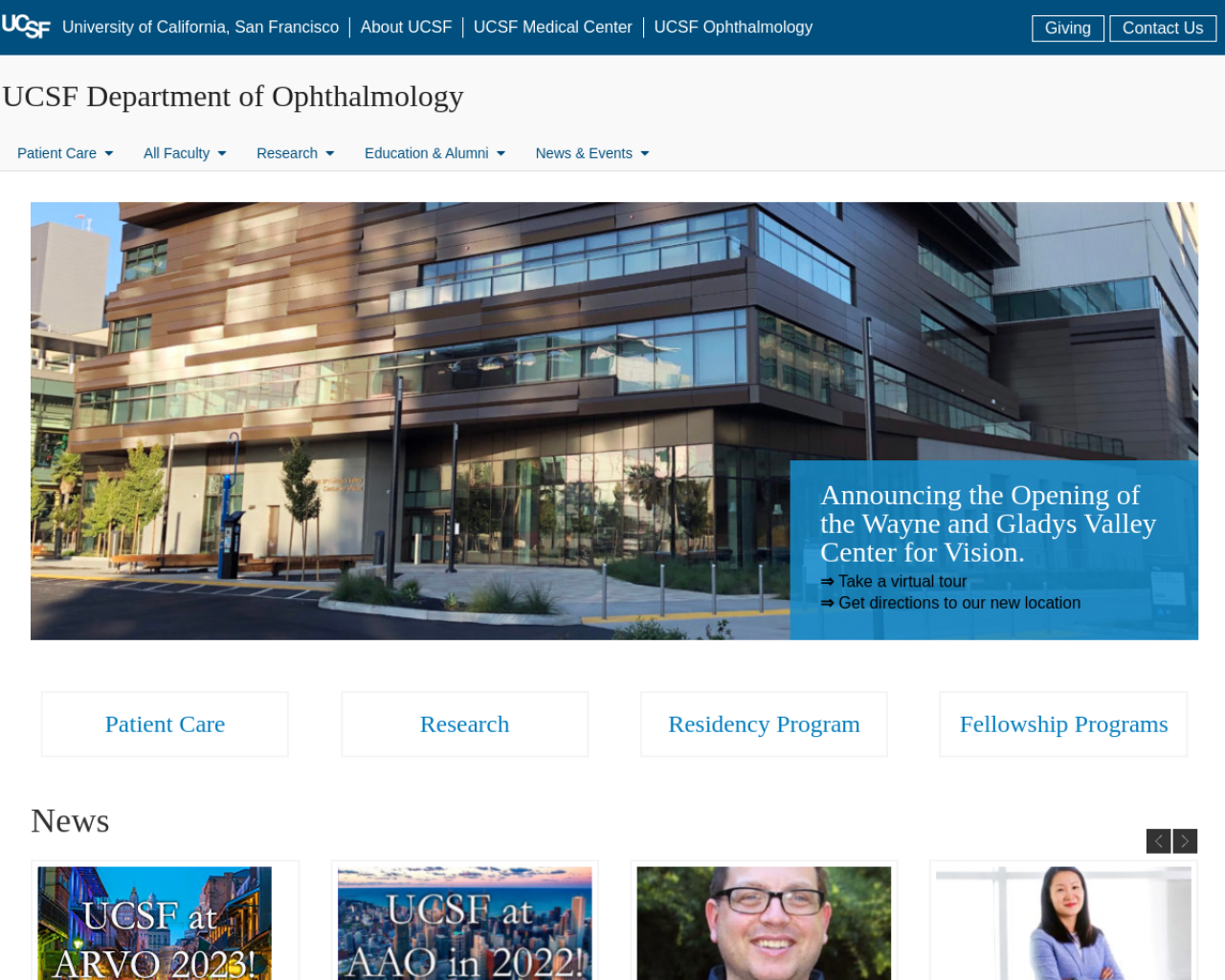Open the Fellowship Programs tile
Viewport: 1225px width, 980px height.
pos(1063,724)
